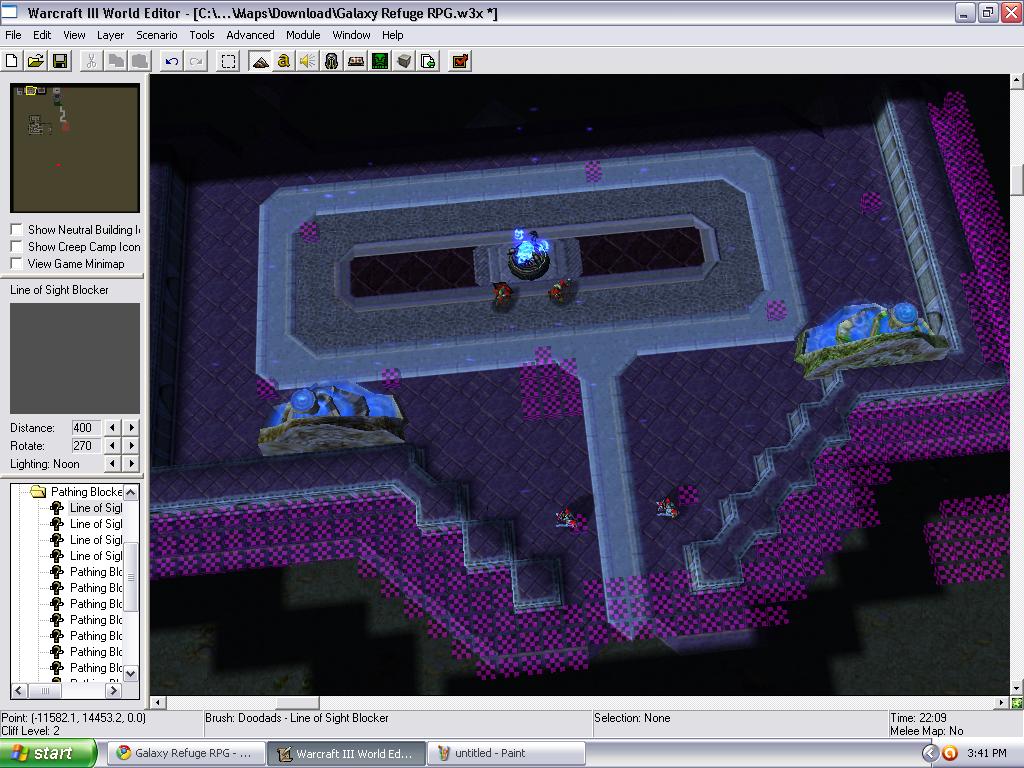The image size is (1024, 768).
Task: Increase the Rotate value with right arrow
Action: 132,446
